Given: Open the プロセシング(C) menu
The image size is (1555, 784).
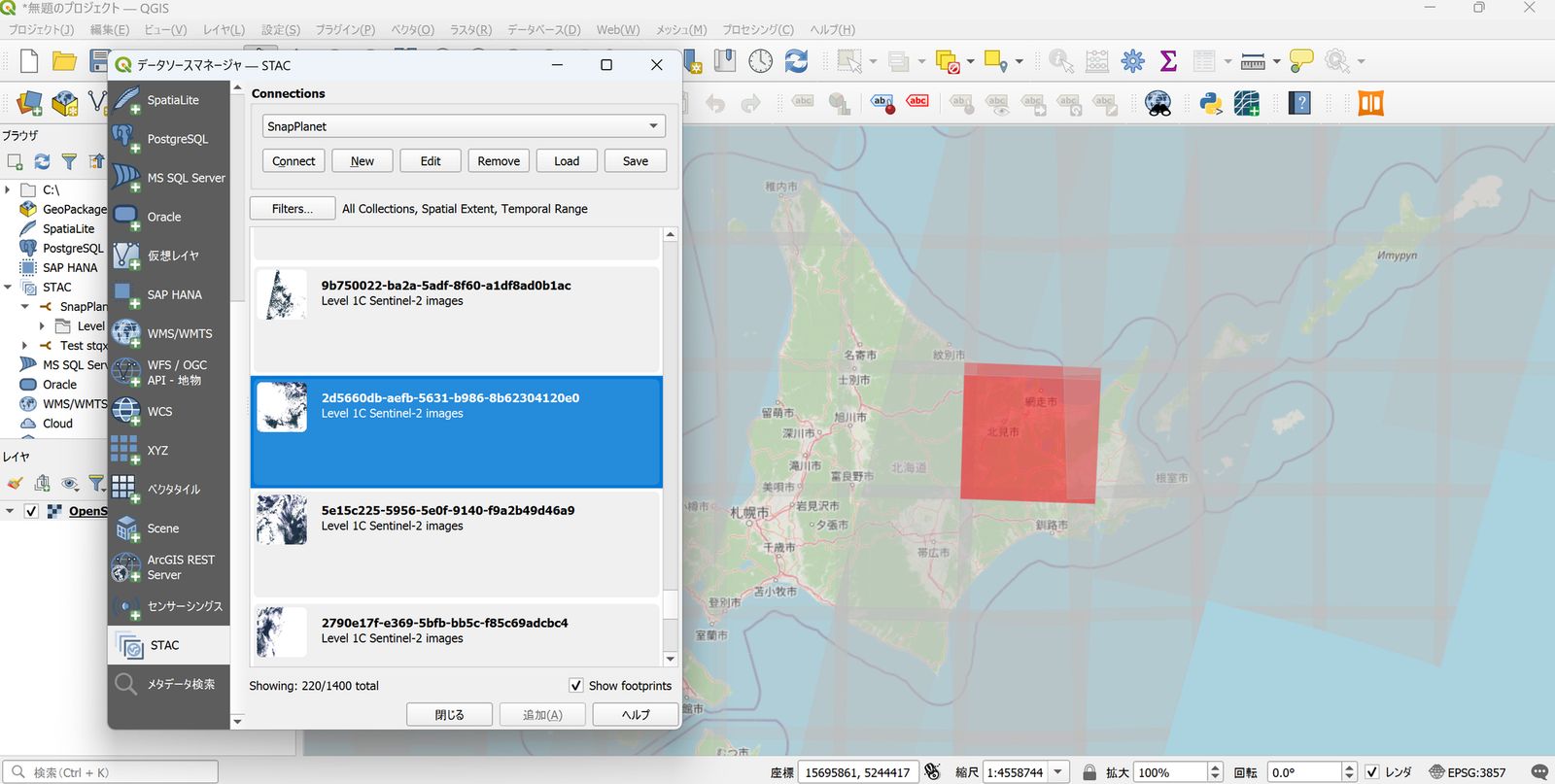Looking at the screenshot, I should (758, 30).
